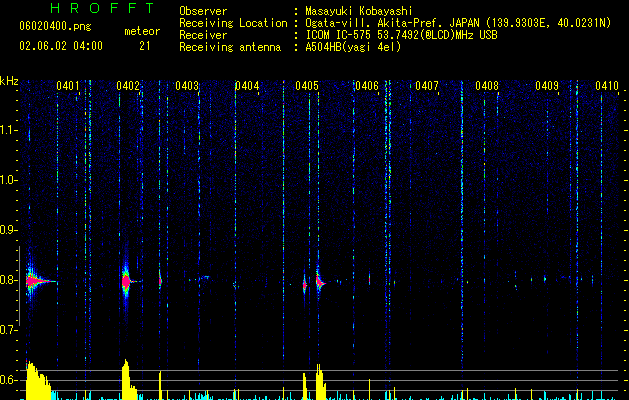Click the 0.8 frequency axis label
The width and height of the screenshot is (629, 400).
8,280
